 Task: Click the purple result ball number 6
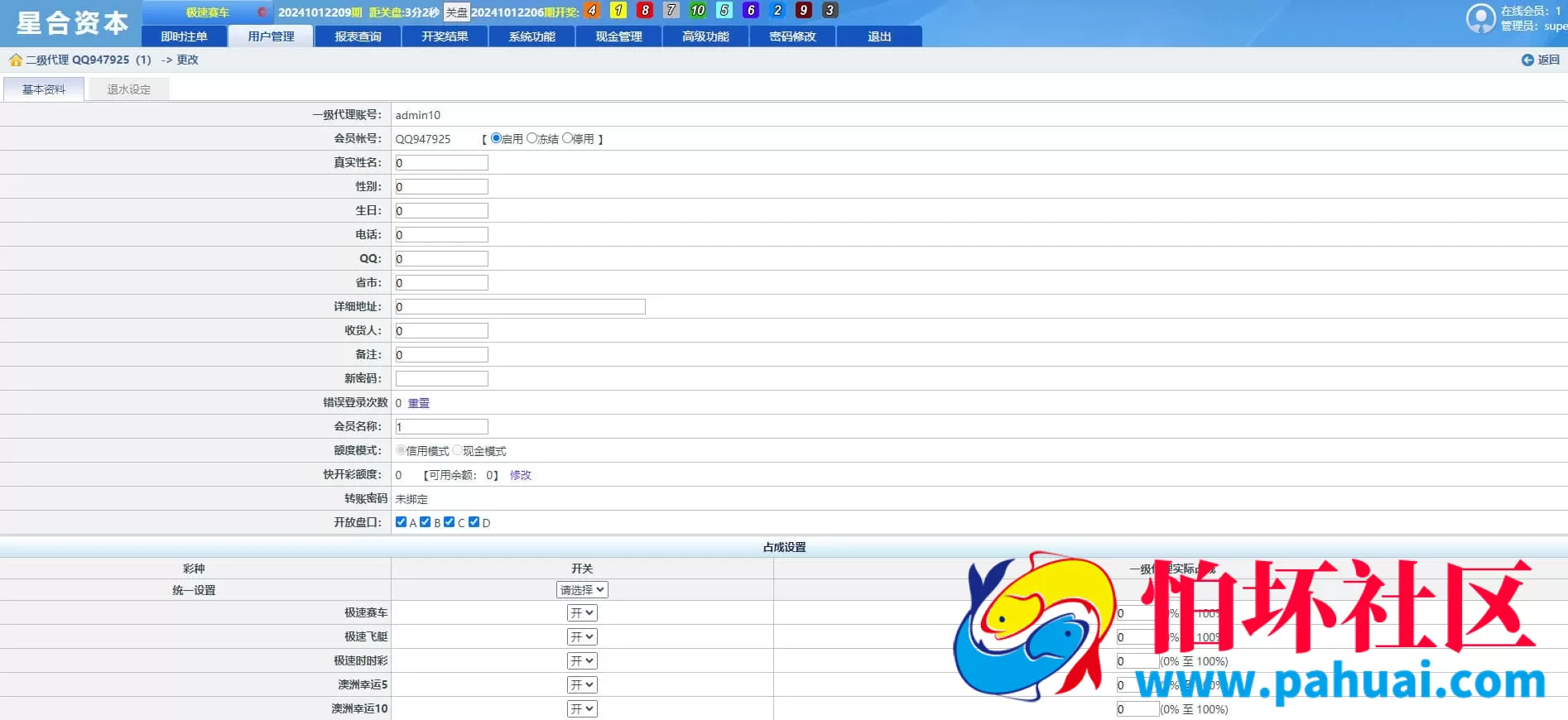click(x=751, y=11)
